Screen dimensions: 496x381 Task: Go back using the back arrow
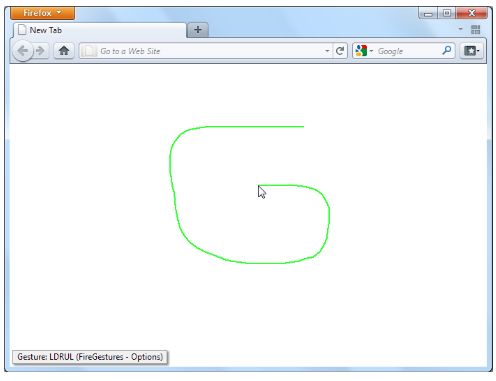point(23,51)
